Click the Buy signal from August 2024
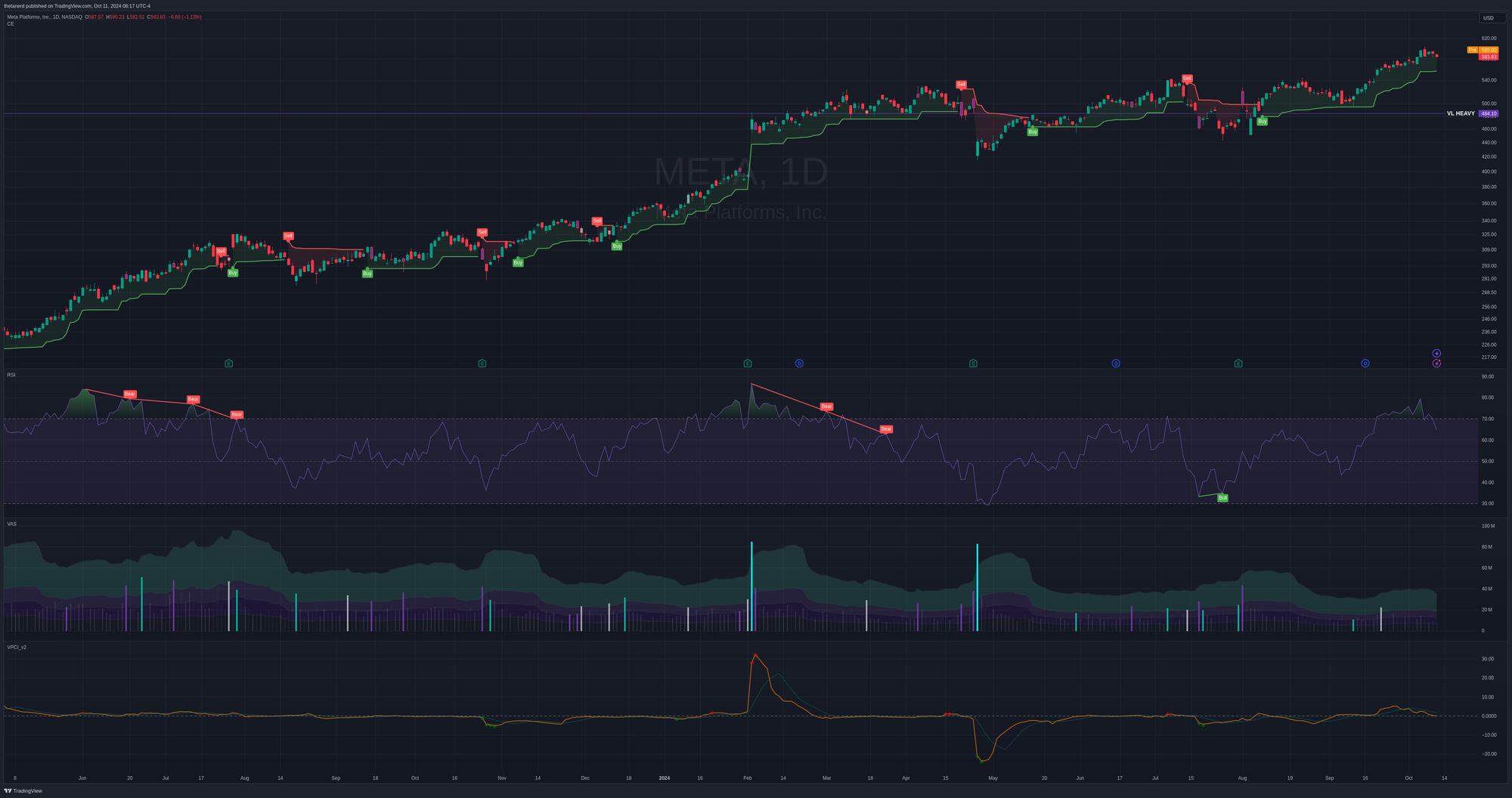The width and height of the screenshot is (1512, 798). [x=1262, y=121]
